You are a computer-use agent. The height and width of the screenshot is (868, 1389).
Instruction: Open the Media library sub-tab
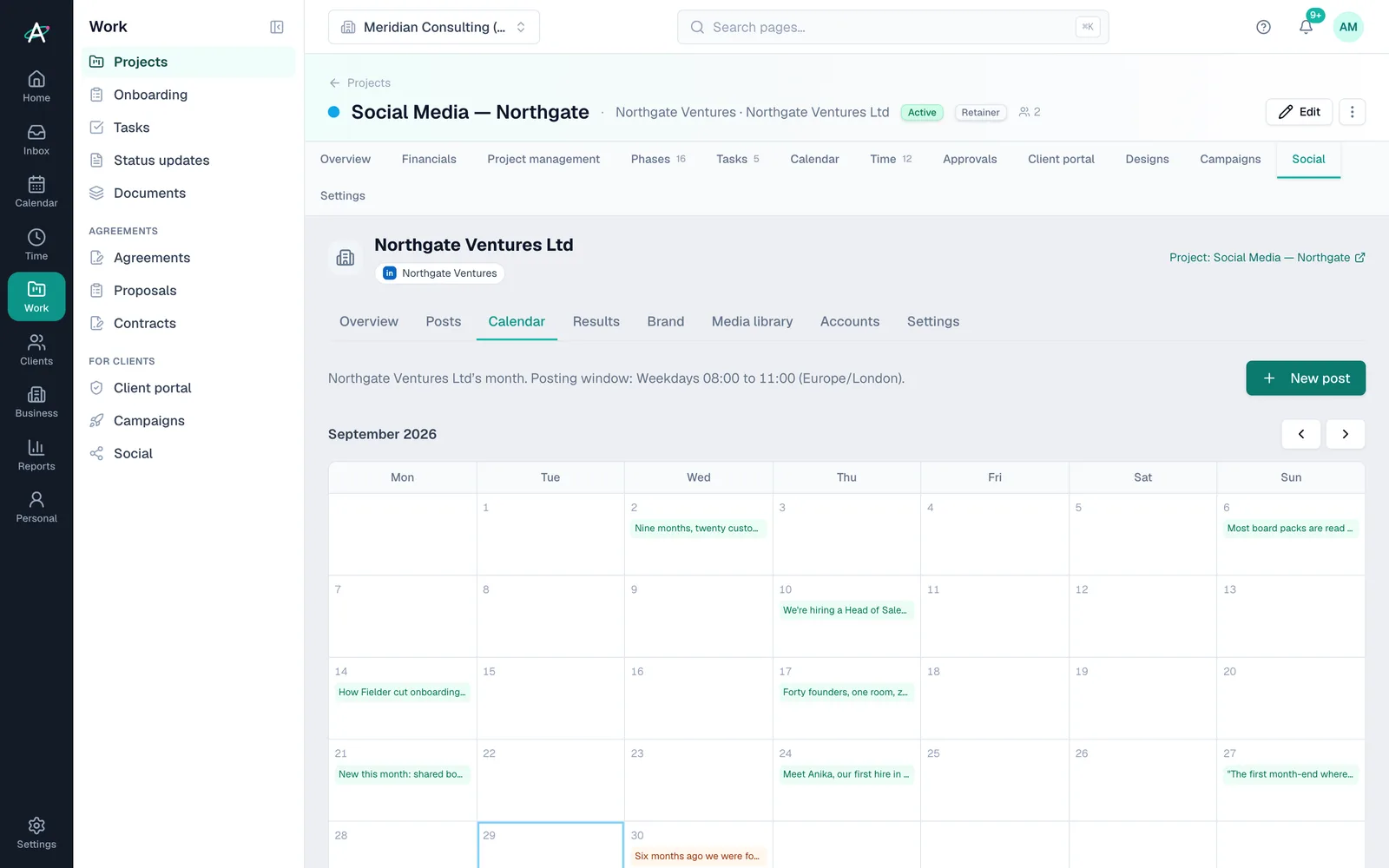click(752, 321)
